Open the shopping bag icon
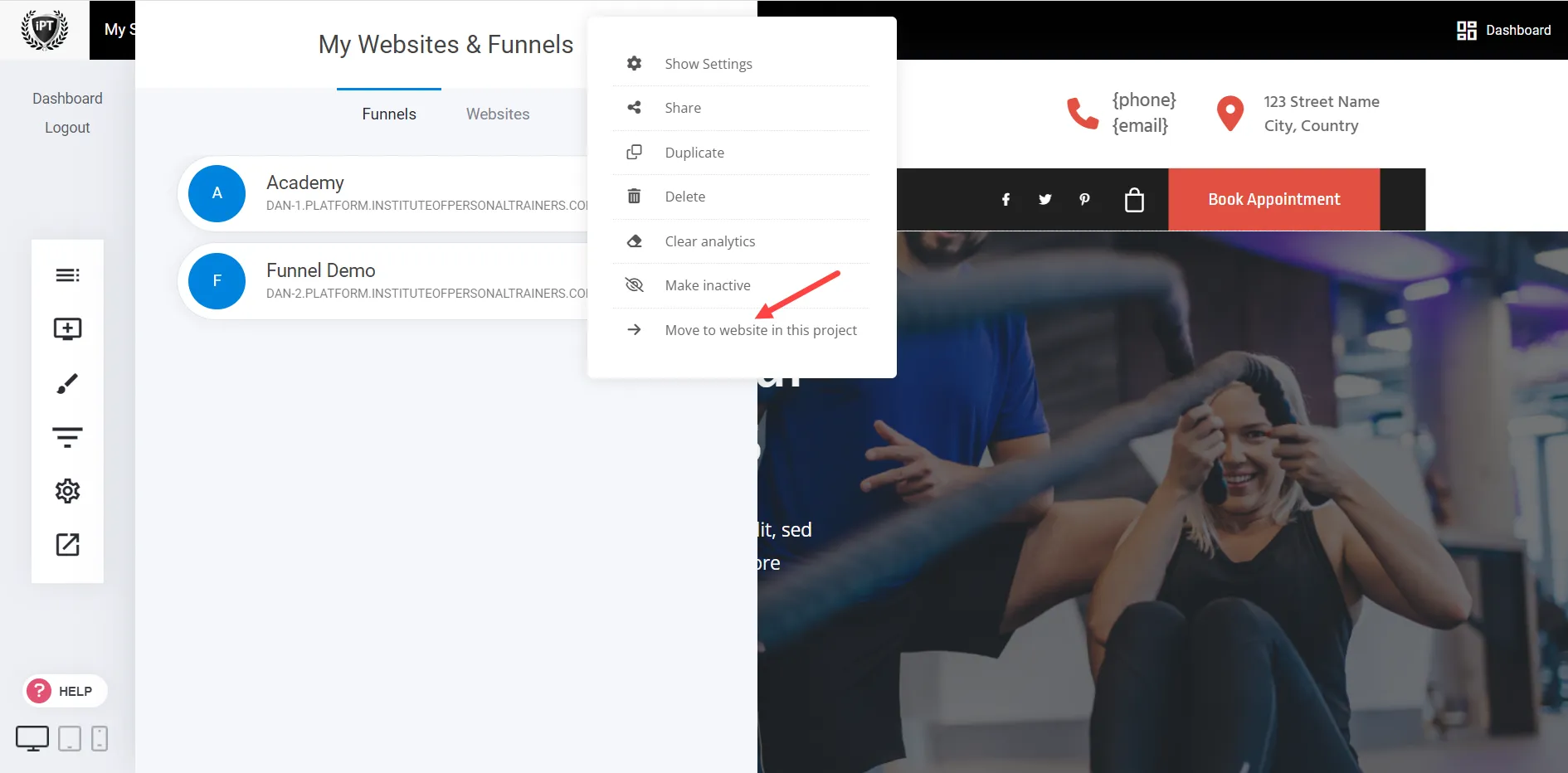 (x=1134, y=200)
